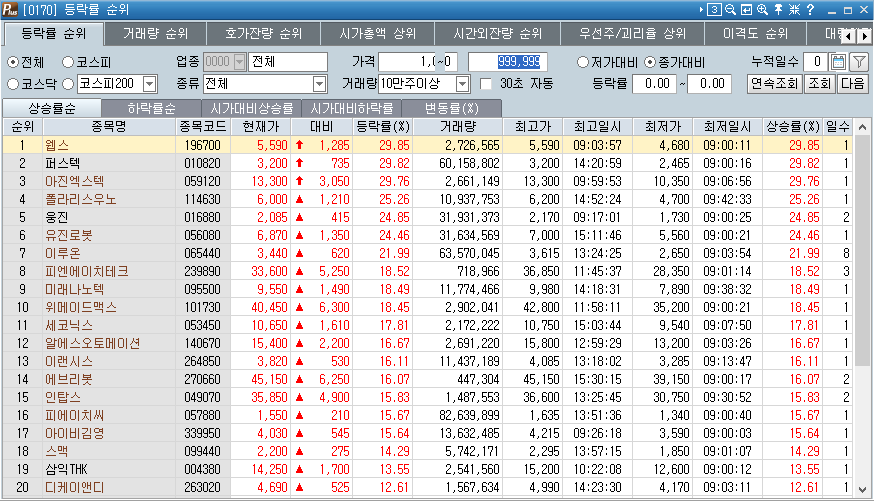Click stock code 263020

click(x=202, y=487)
